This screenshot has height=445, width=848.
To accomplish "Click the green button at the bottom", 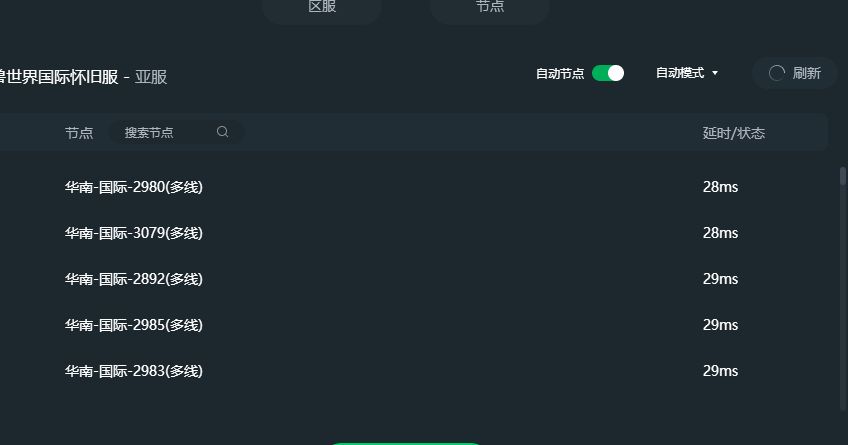I will (405, 443).
